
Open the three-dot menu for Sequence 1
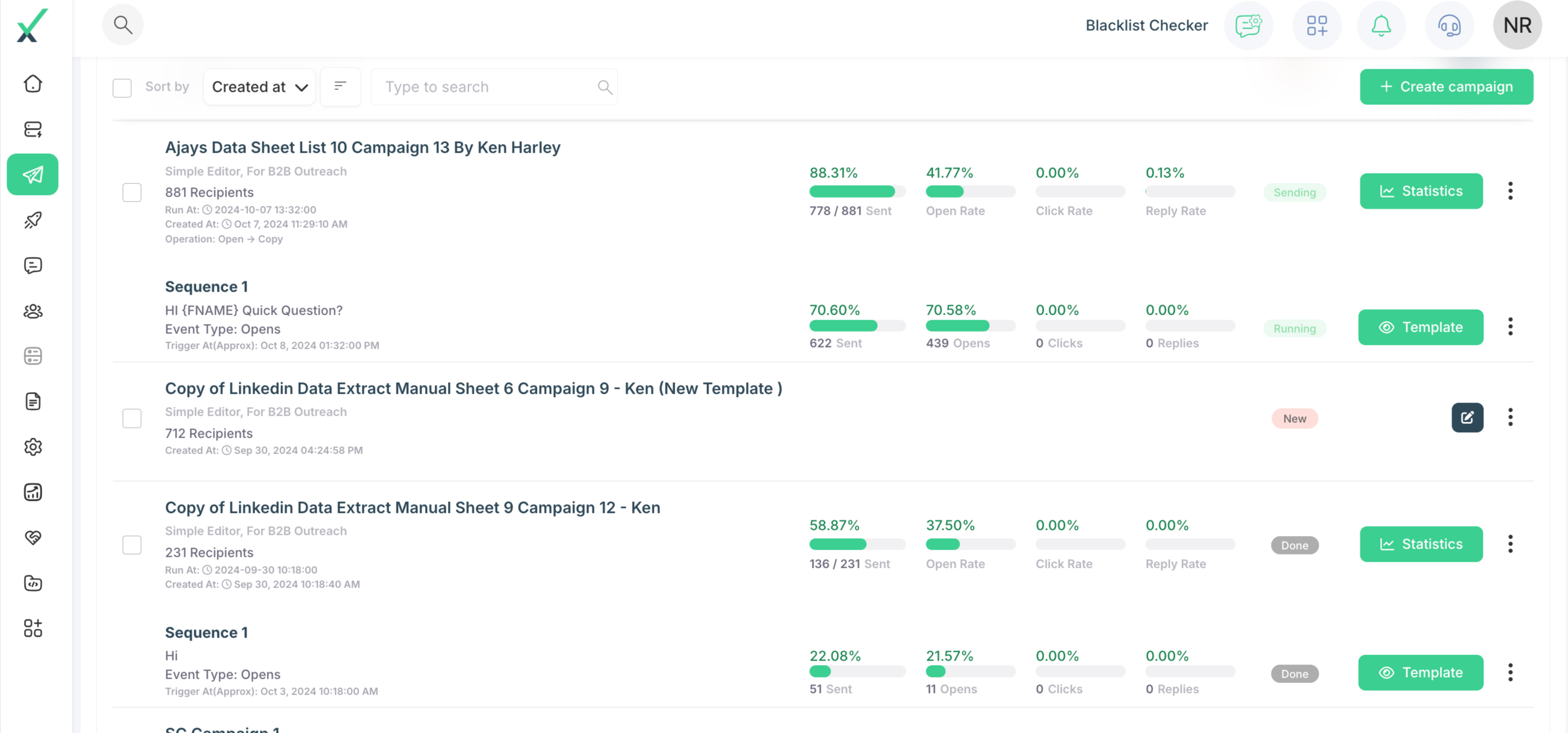tap(1510, 327)
